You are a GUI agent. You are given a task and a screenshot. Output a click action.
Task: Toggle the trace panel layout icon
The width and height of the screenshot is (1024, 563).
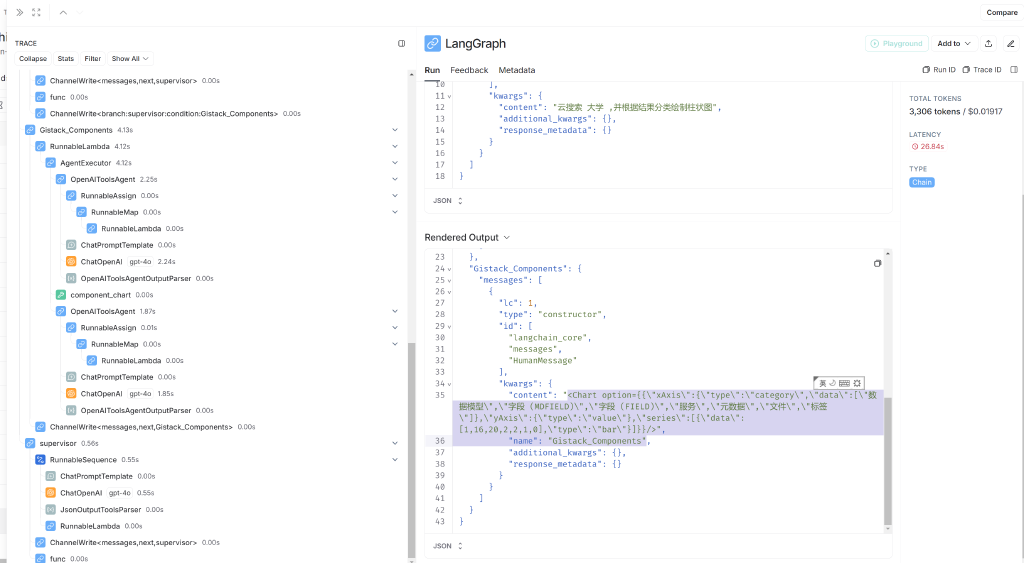(x=401, y=44)
